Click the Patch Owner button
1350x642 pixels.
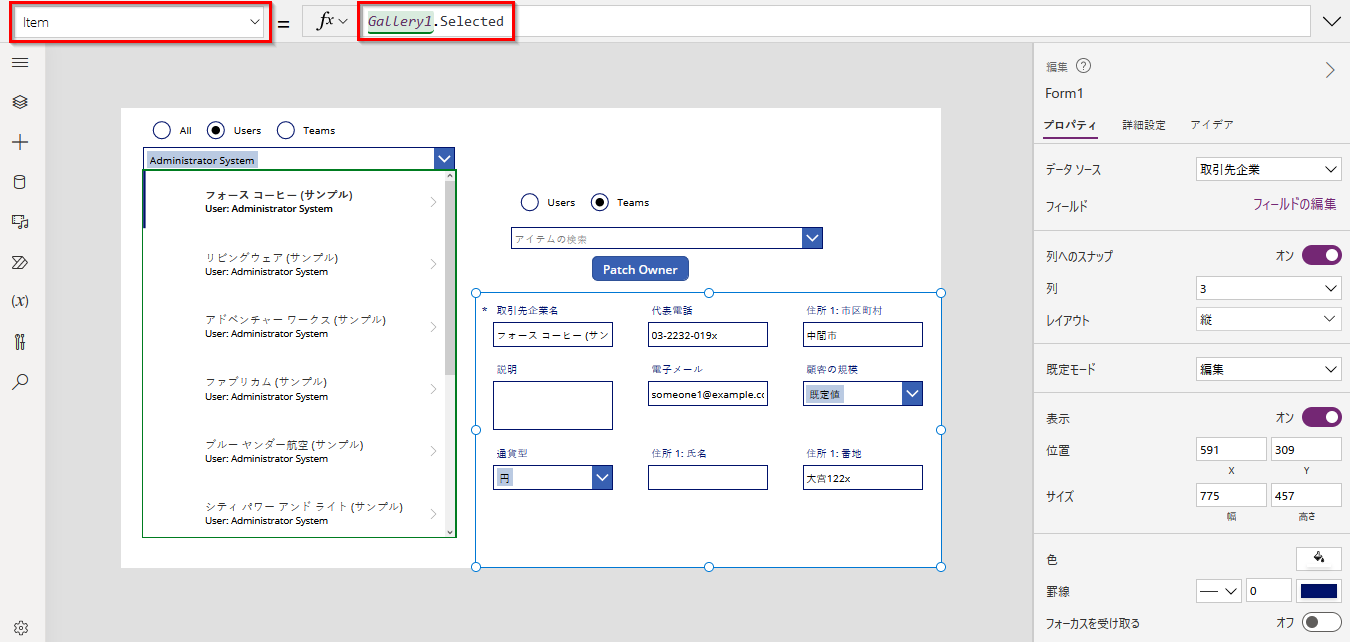coord(640,268)
